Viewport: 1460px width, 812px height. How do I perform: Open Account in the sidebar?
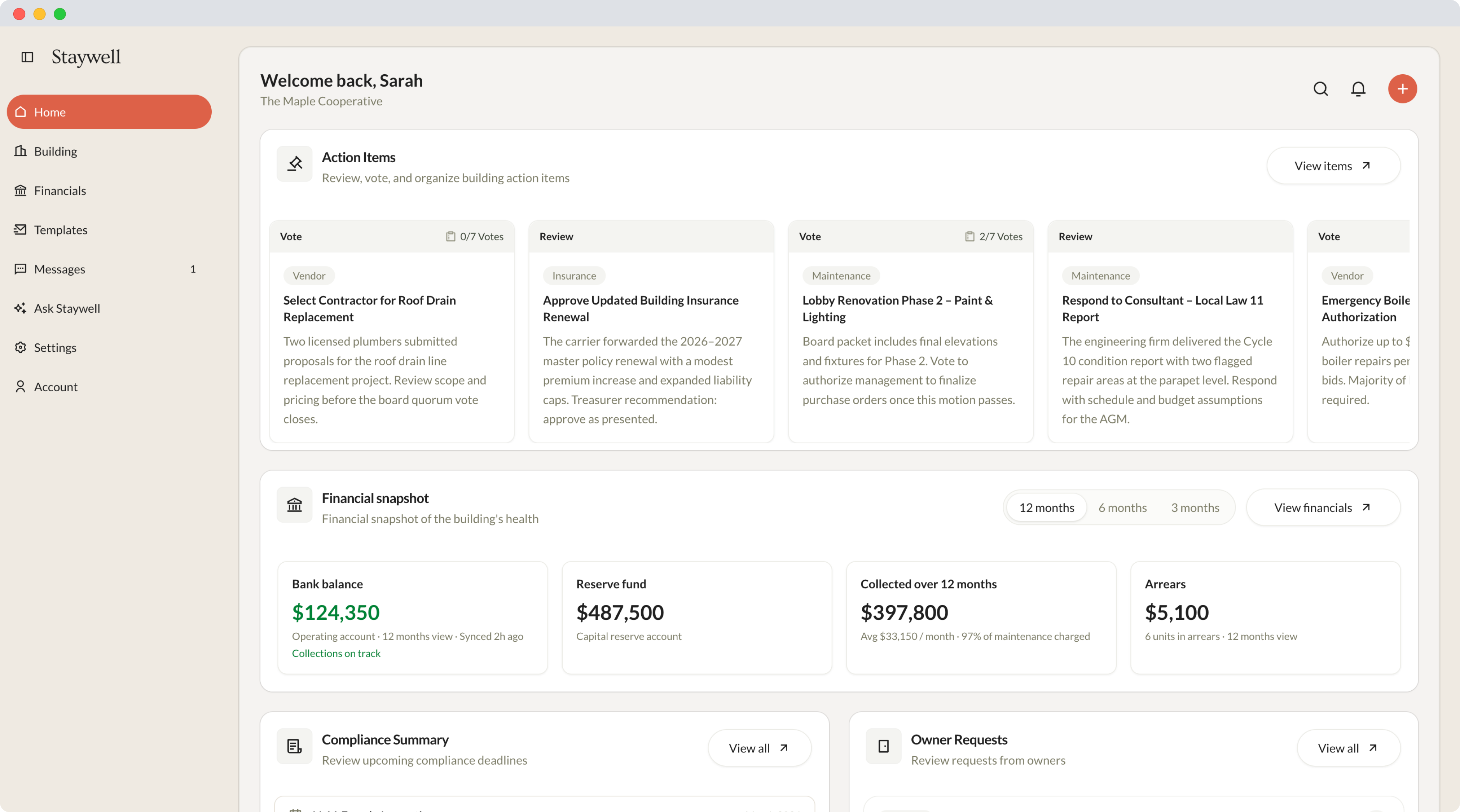click(109, 387)
